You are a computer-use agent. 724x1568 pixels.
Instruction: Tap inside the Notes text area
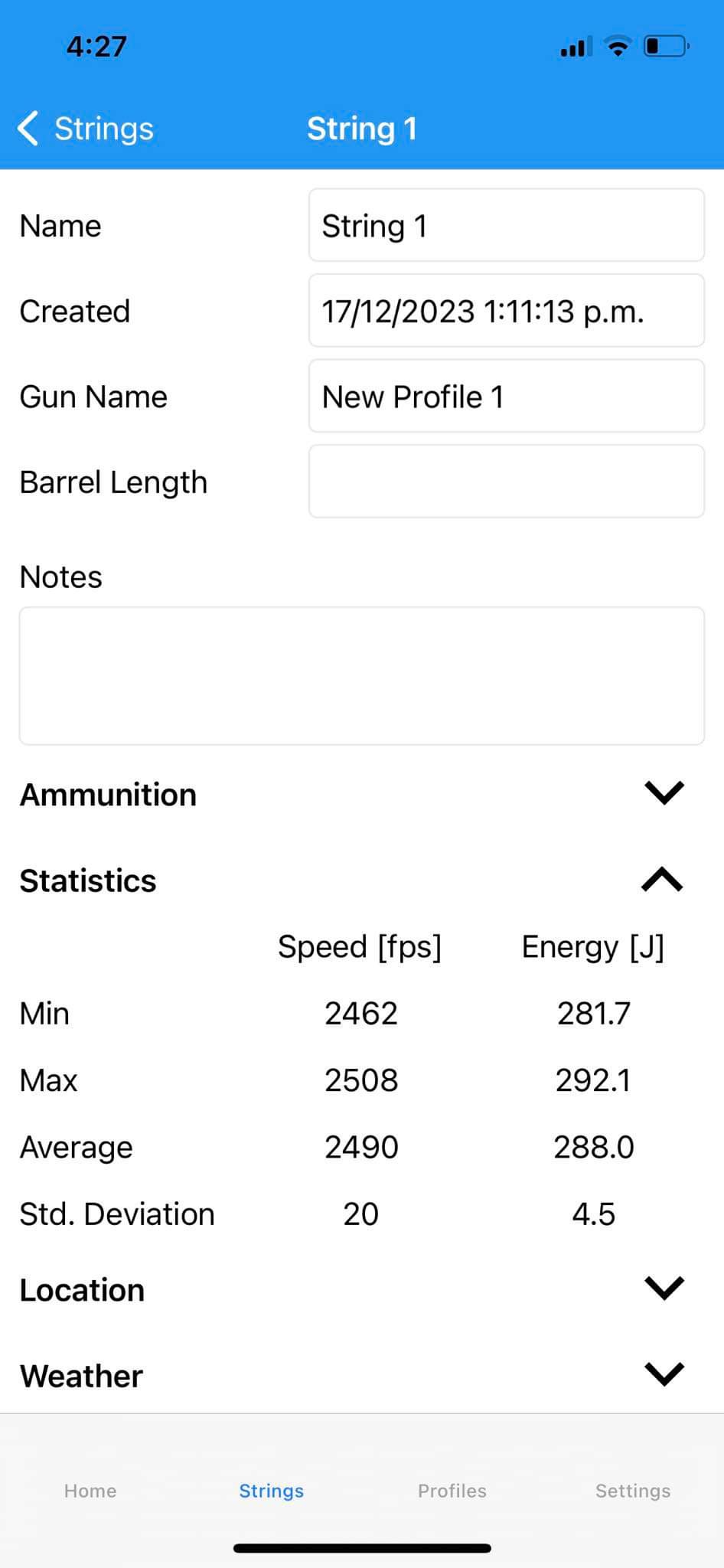[x=362, y=676]
